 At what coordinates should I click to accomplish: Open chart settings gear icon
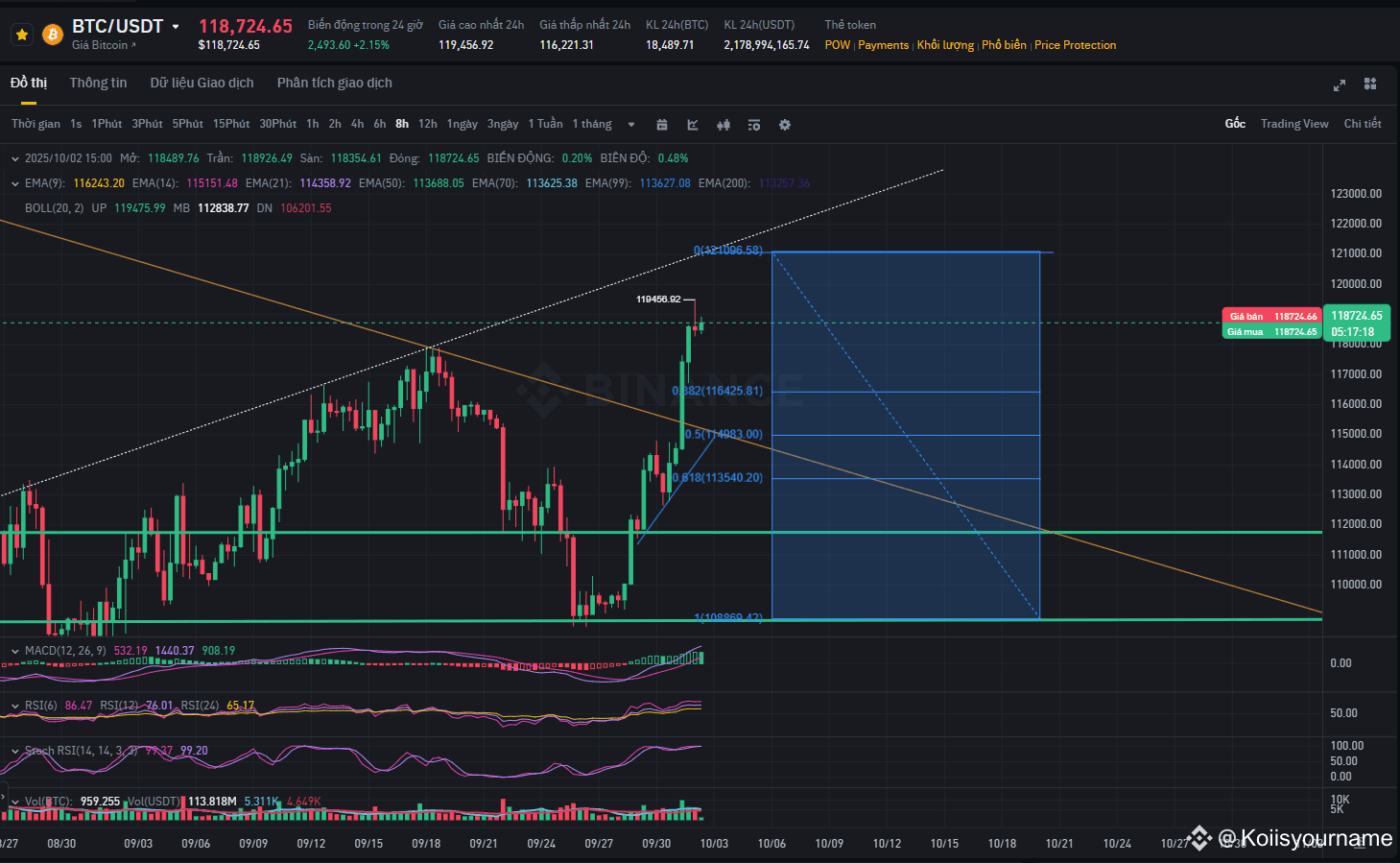tap(785, 125)
